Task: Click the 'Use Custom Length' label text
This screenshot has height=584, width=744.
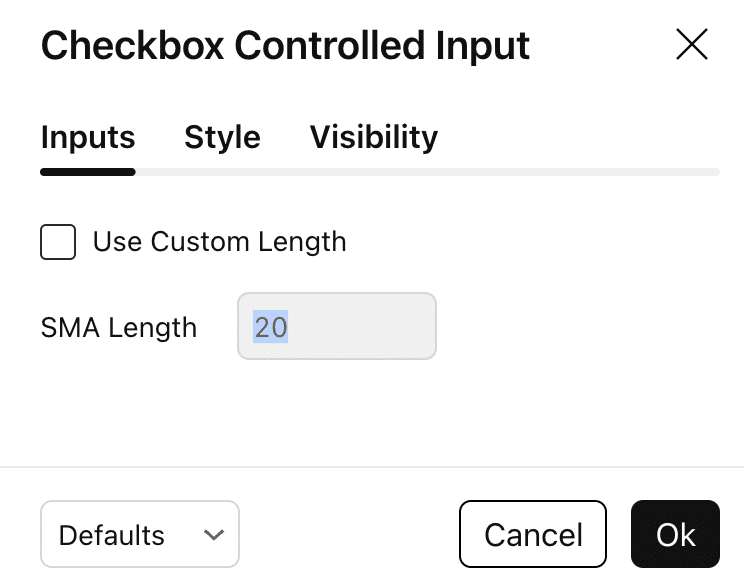Action: tap(219, 242)
